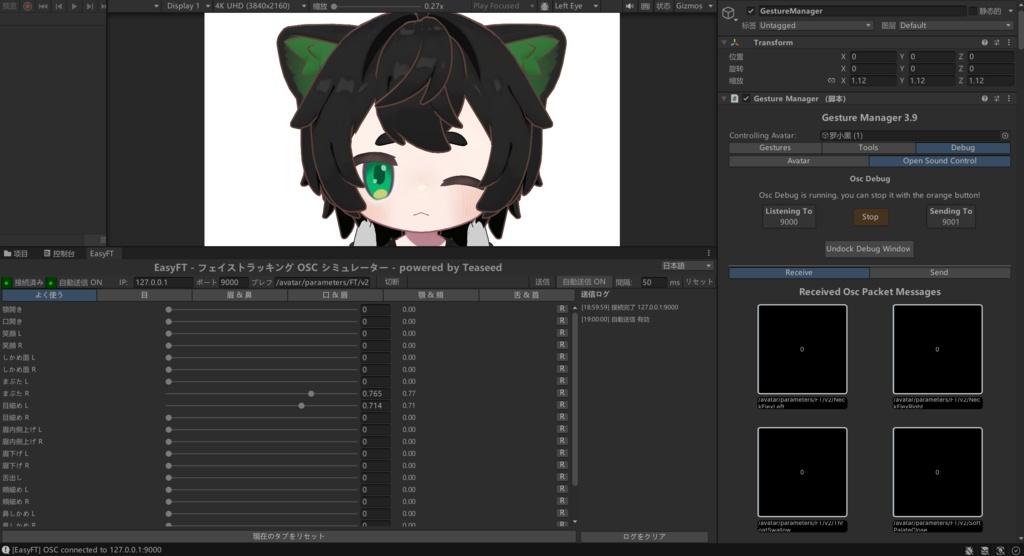The height and width of the screenshot is (556, 1024).
Task: Click the play button in the top toolbar
Action: point(74,6)
